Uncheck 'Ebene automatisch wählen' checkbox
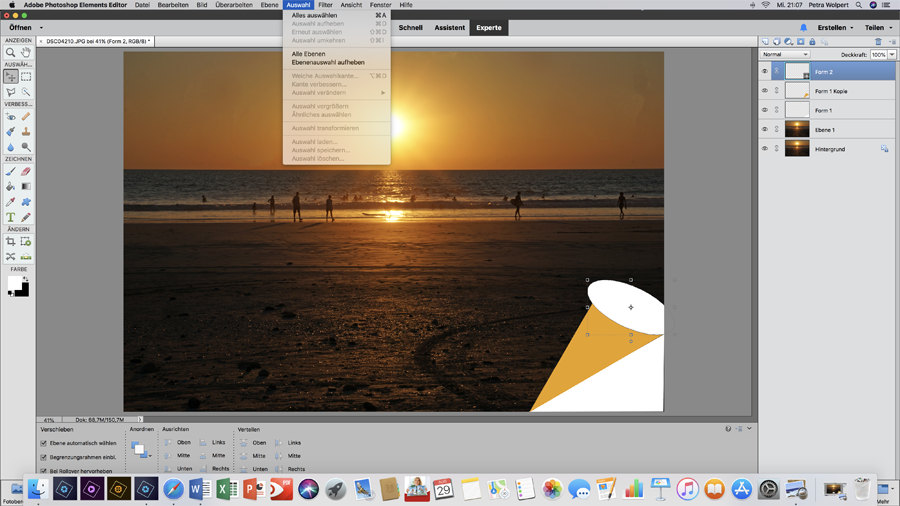This screenshot has width=900, height=506. pyautogui.click(x=44, y=443)
